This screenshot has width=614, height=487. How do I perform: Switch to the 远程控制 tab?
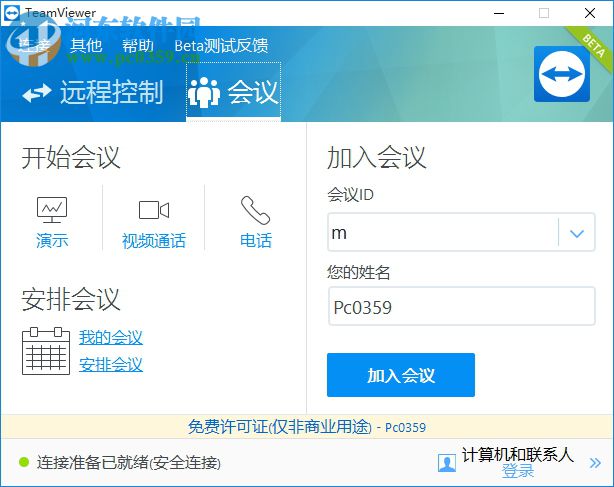click(x=93, y=92)
